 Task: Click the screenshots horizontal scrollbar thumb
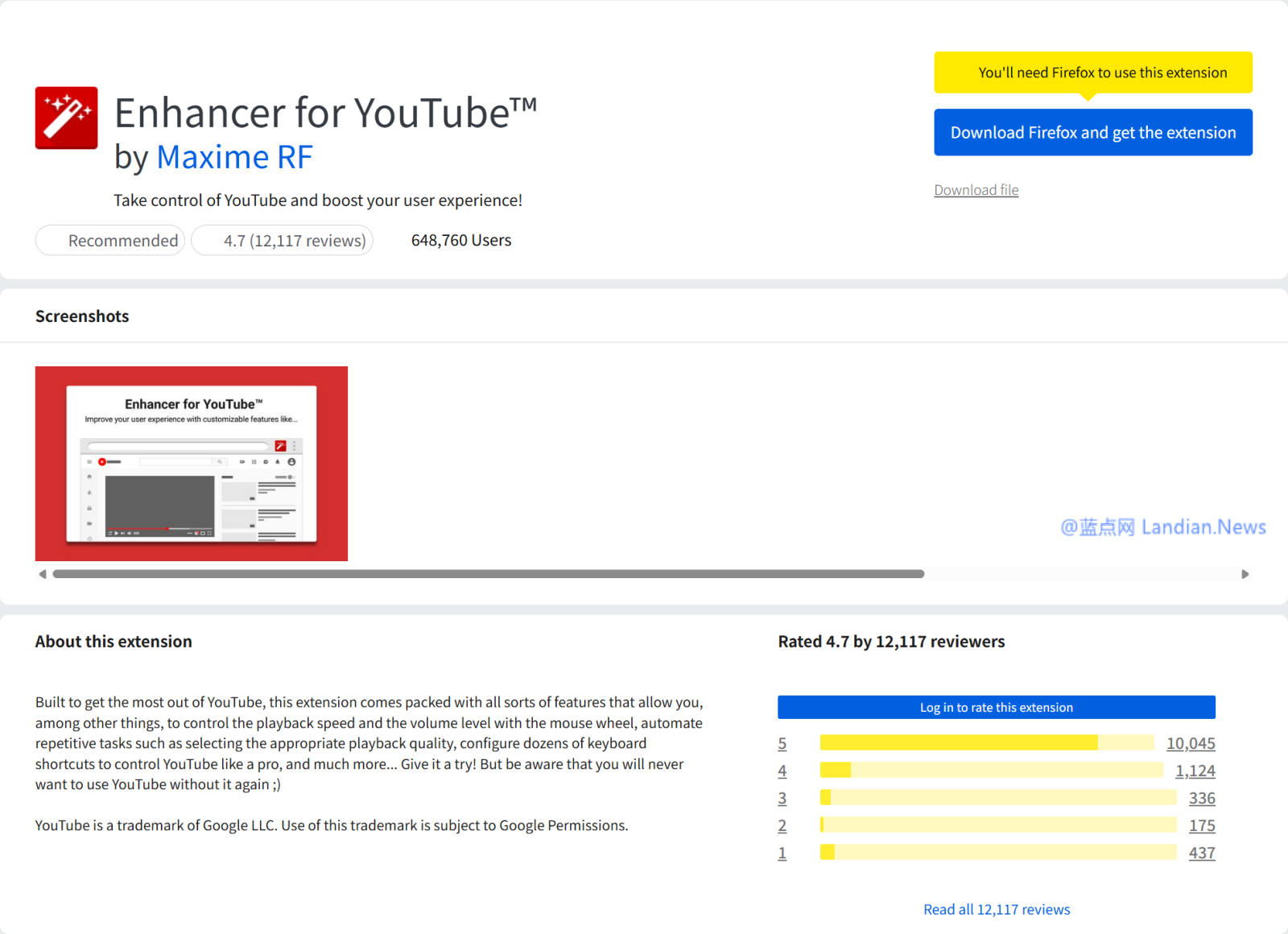[x=488, y=574]
